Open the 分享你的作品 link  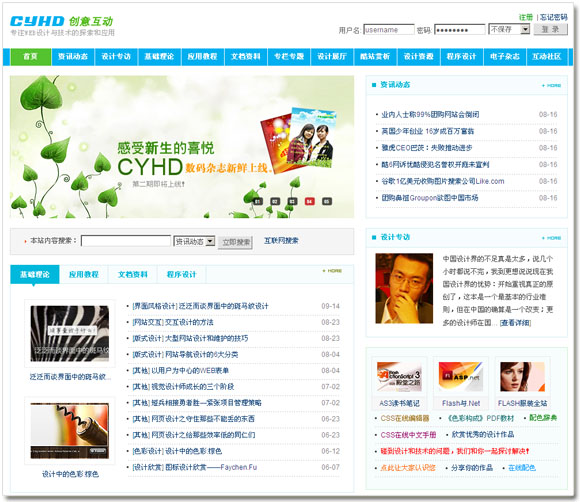[x=472, y=468]
